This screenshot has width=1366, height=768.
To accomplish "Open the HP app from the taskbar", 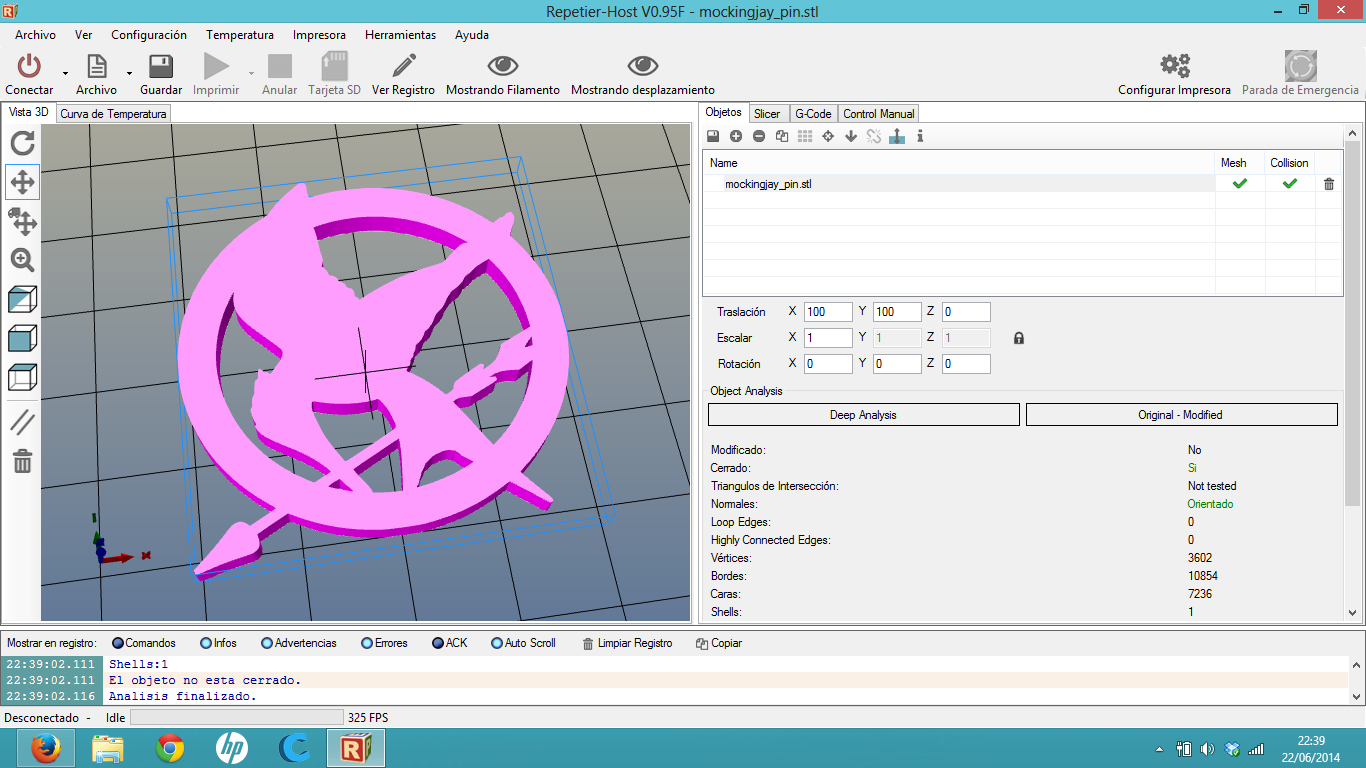I will point(232,748).
